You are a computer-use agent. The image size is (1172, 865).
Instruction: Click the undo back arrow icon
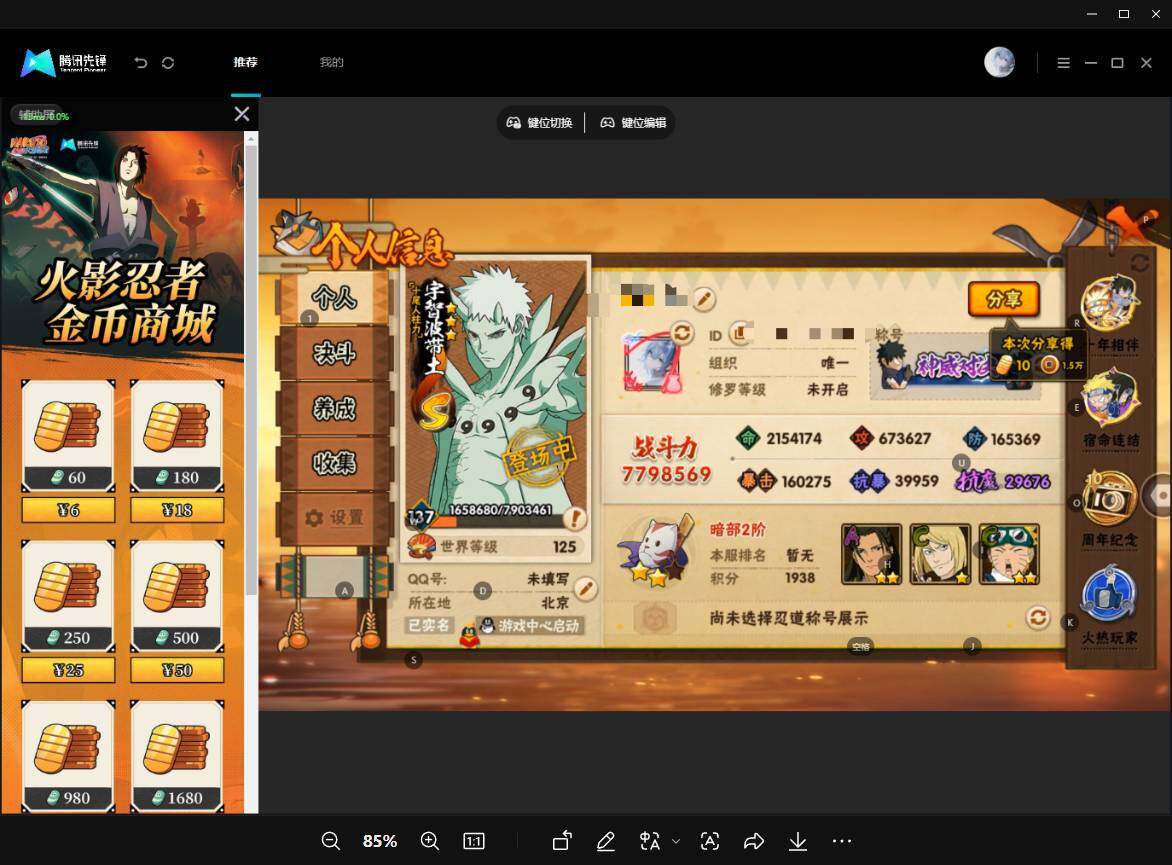point(141,63)
